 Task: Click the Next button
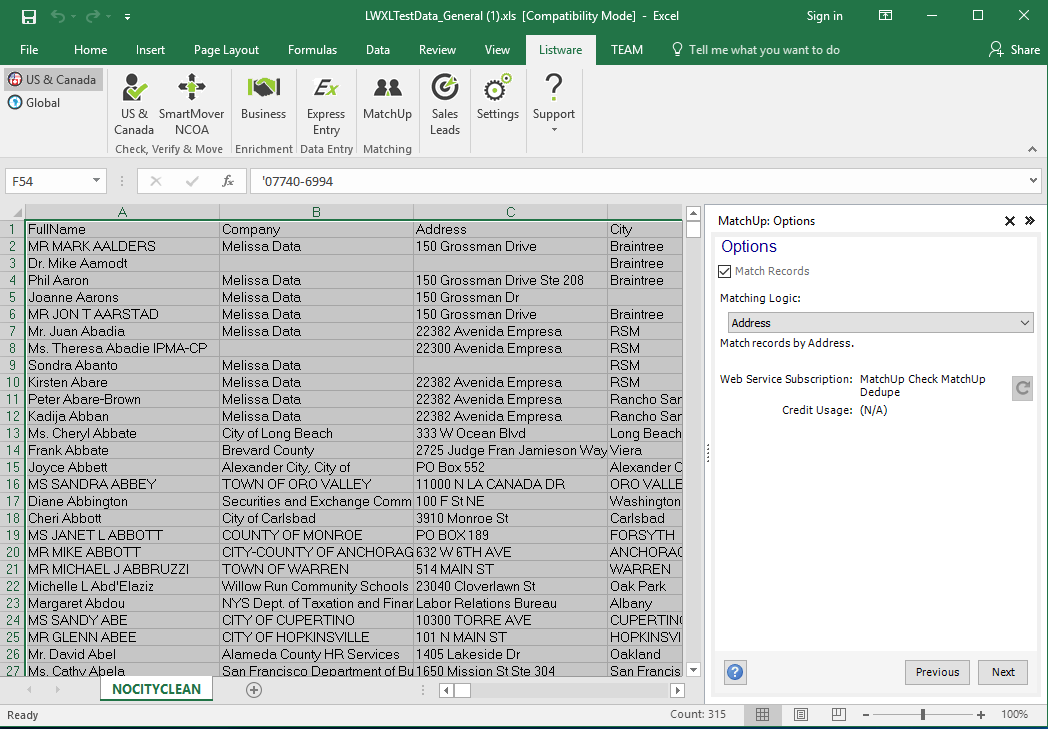coord(1003,672)
